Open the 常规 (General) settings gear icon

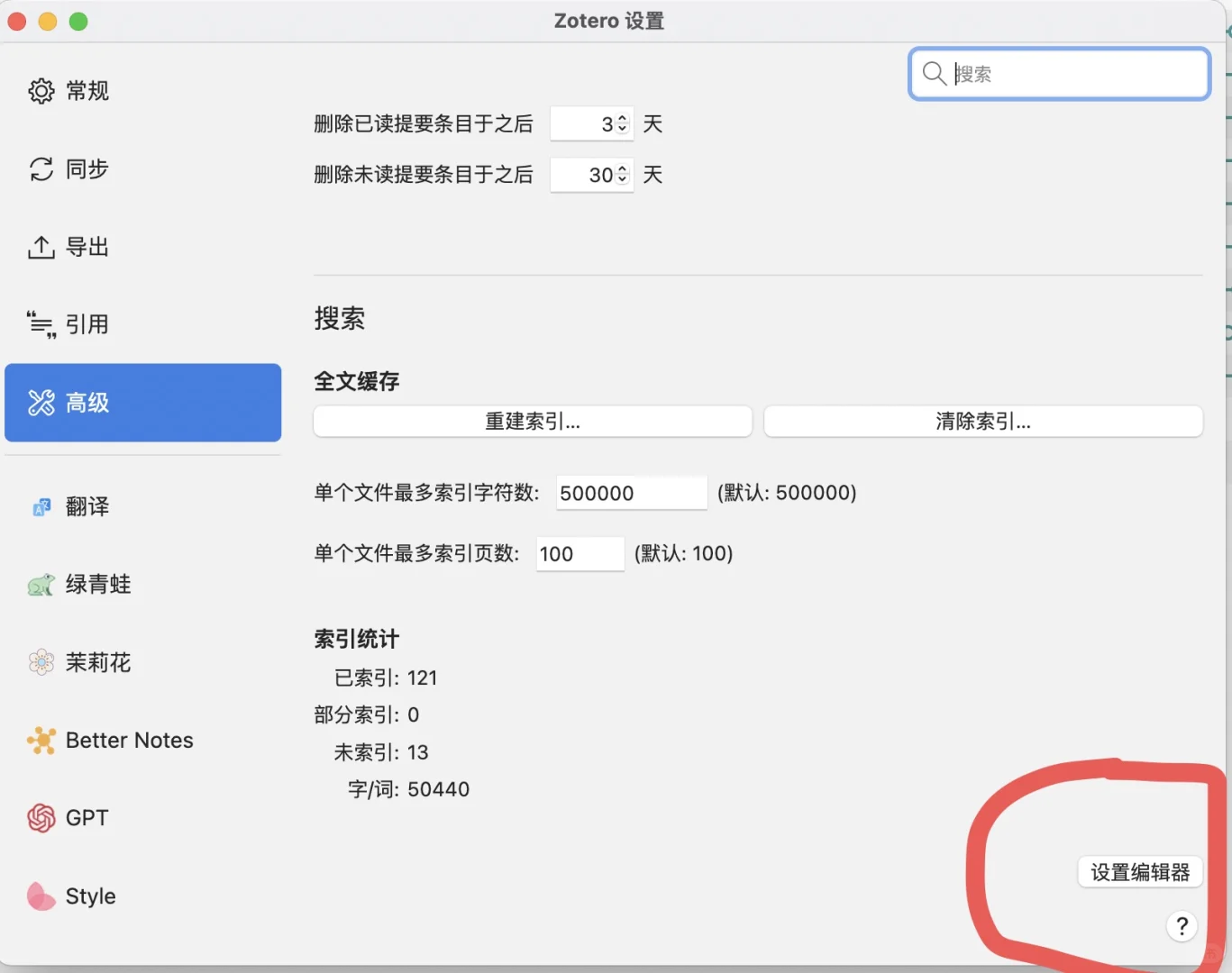41,90
